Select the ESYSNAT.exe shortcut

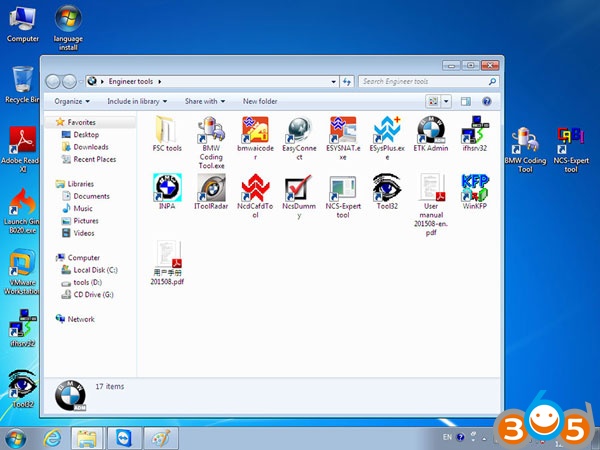[343, 138]
